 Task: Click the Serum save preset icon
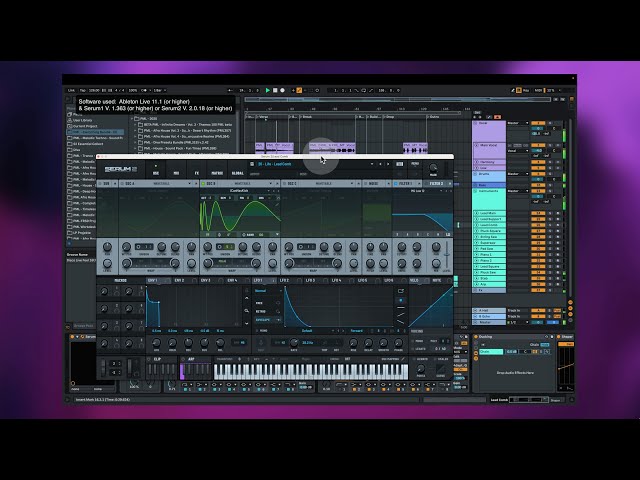pyautogui.click(x=400, y=164)
